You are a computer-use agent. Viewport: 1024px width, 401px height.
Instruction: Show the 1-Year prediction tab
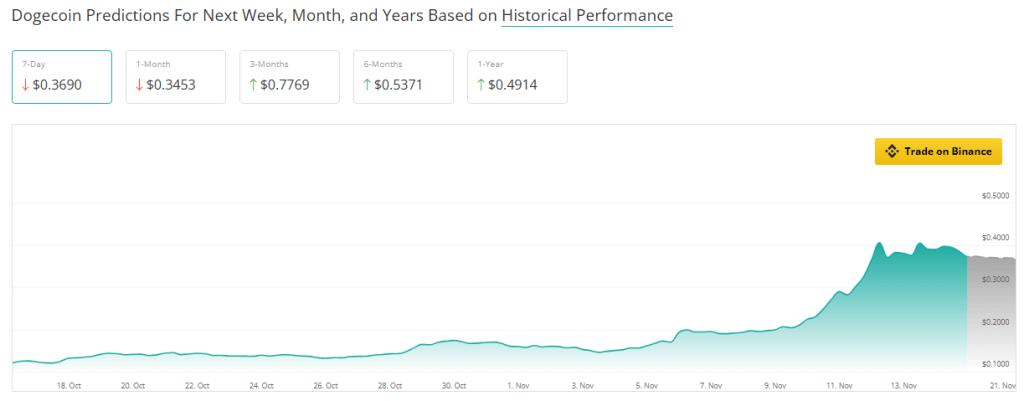tap(517, 76)
